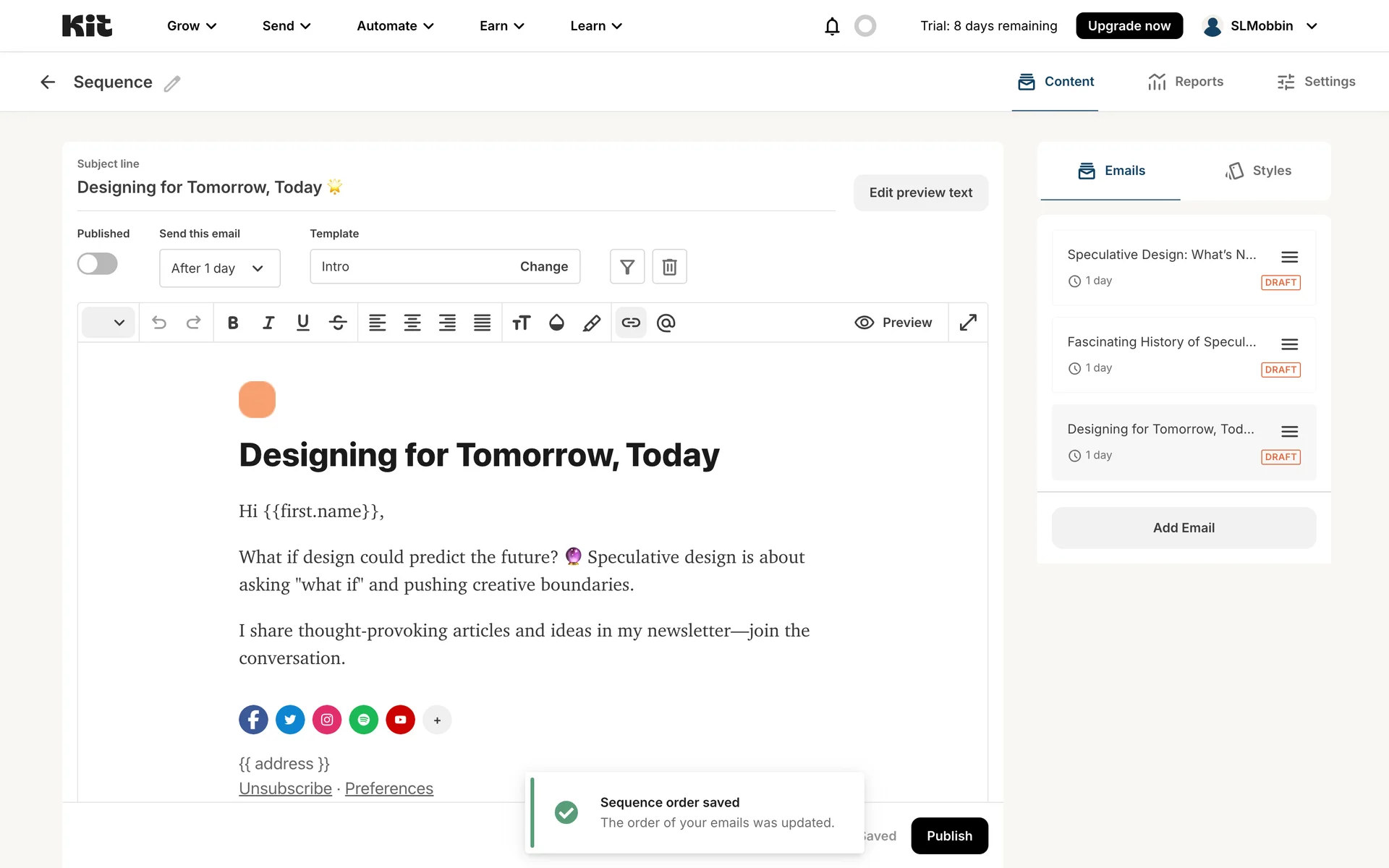Edit sequence name with pencil icon
The image size is (1389, 868).
(x=172, y=83)
